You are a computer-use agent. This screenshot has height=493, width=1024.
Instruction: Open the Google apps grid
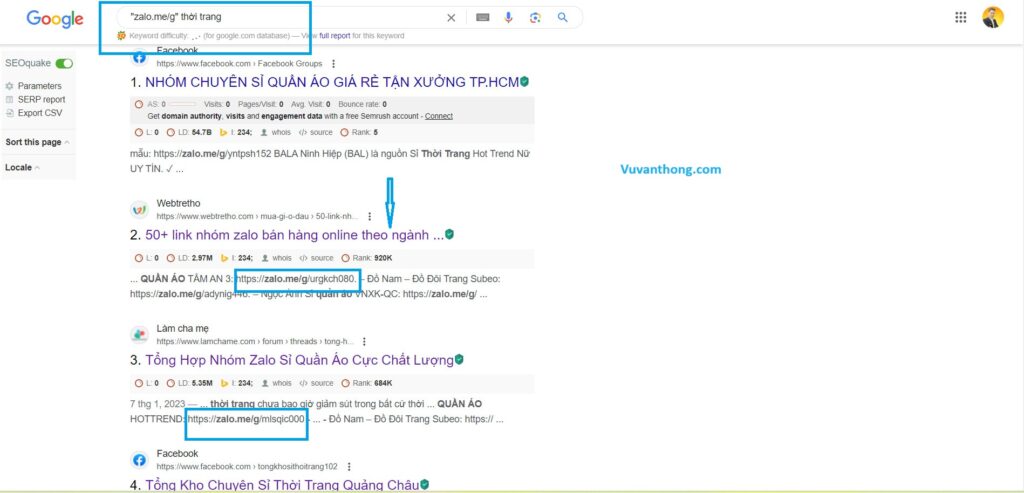[961, 18]
